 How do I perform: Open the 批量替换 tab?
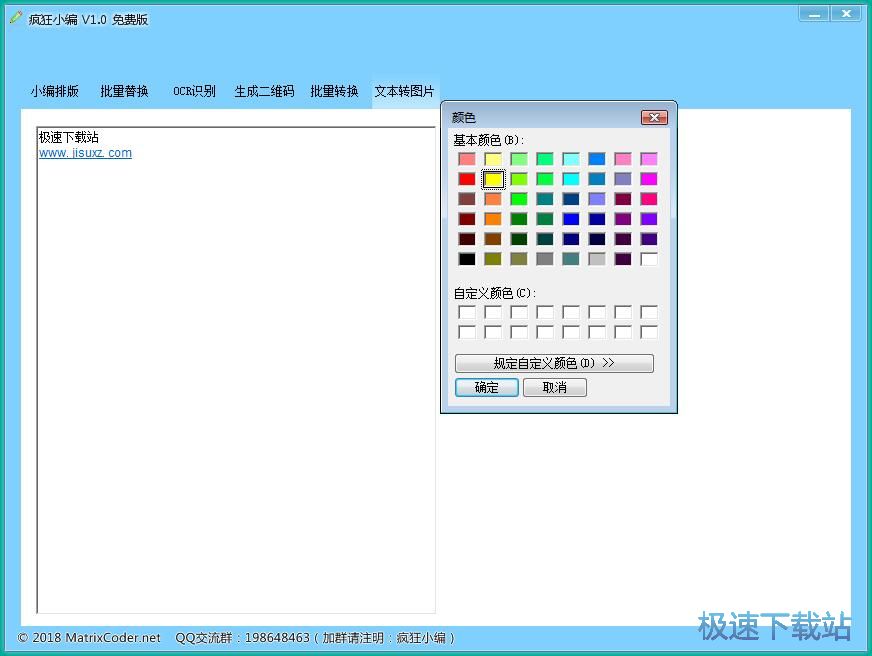pos(123,90)
